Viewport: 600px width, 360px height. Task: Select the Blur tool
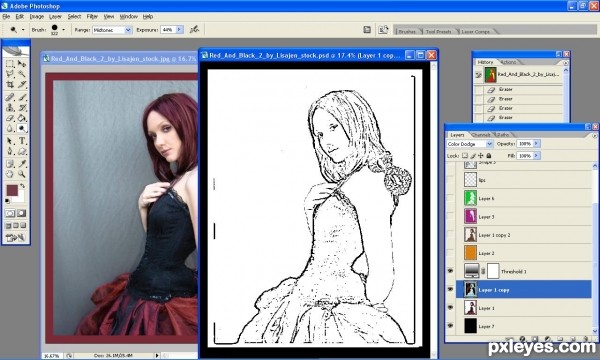(10, 129)
